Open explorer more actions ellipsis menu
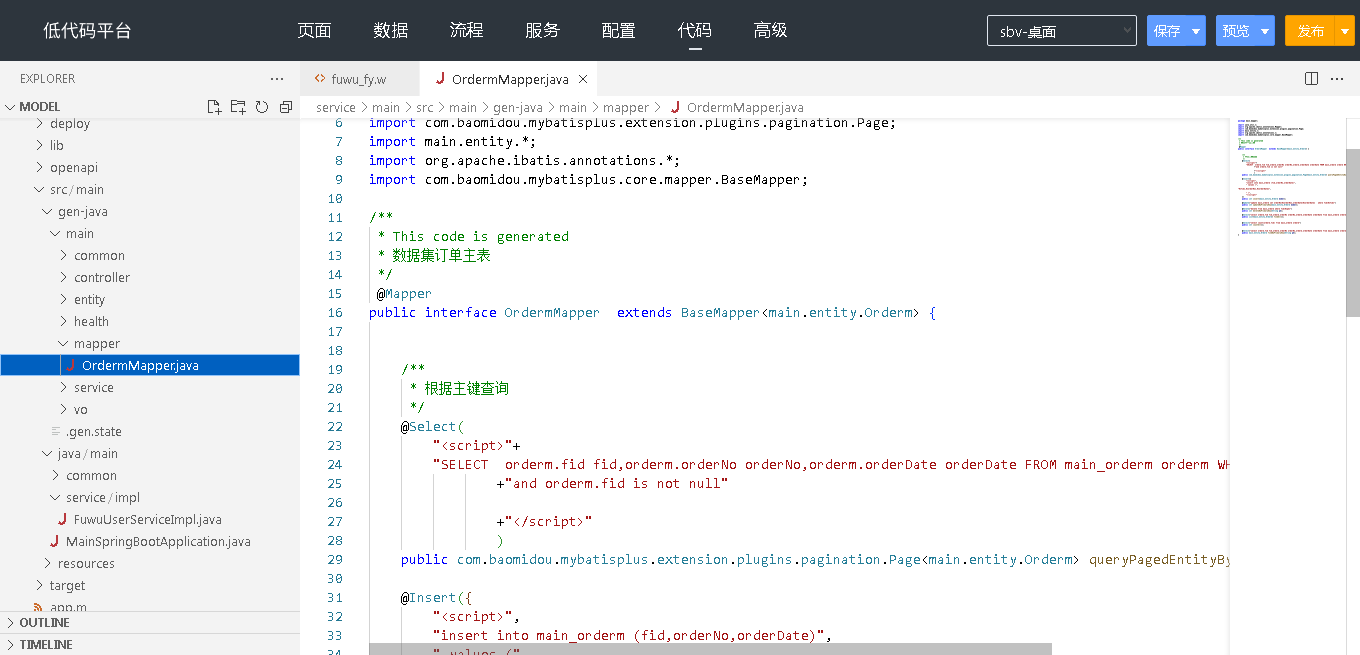The width and height of the screenshot is (1360, 655). 277,79
